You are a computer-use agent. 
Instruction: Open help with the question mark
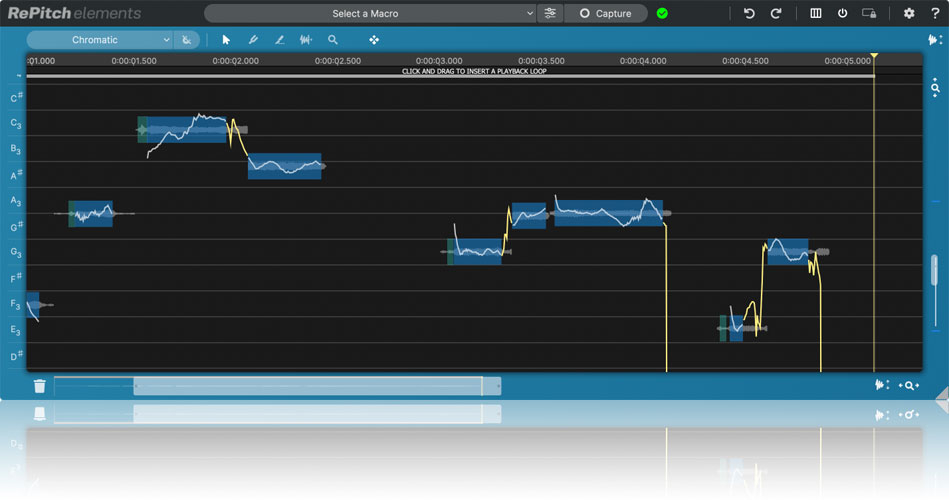point(935,13)
